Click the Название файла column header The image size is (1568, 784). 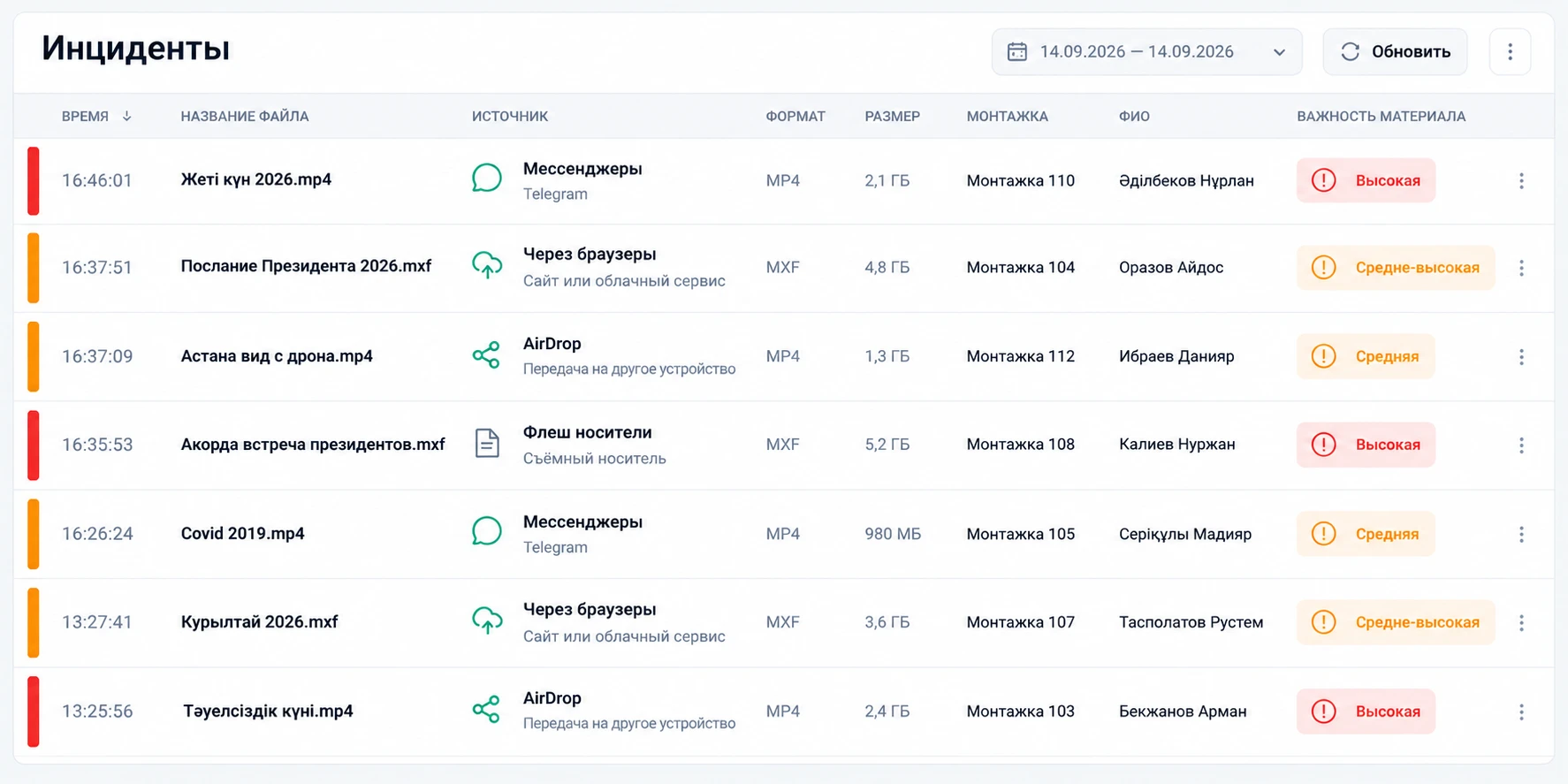245,116
